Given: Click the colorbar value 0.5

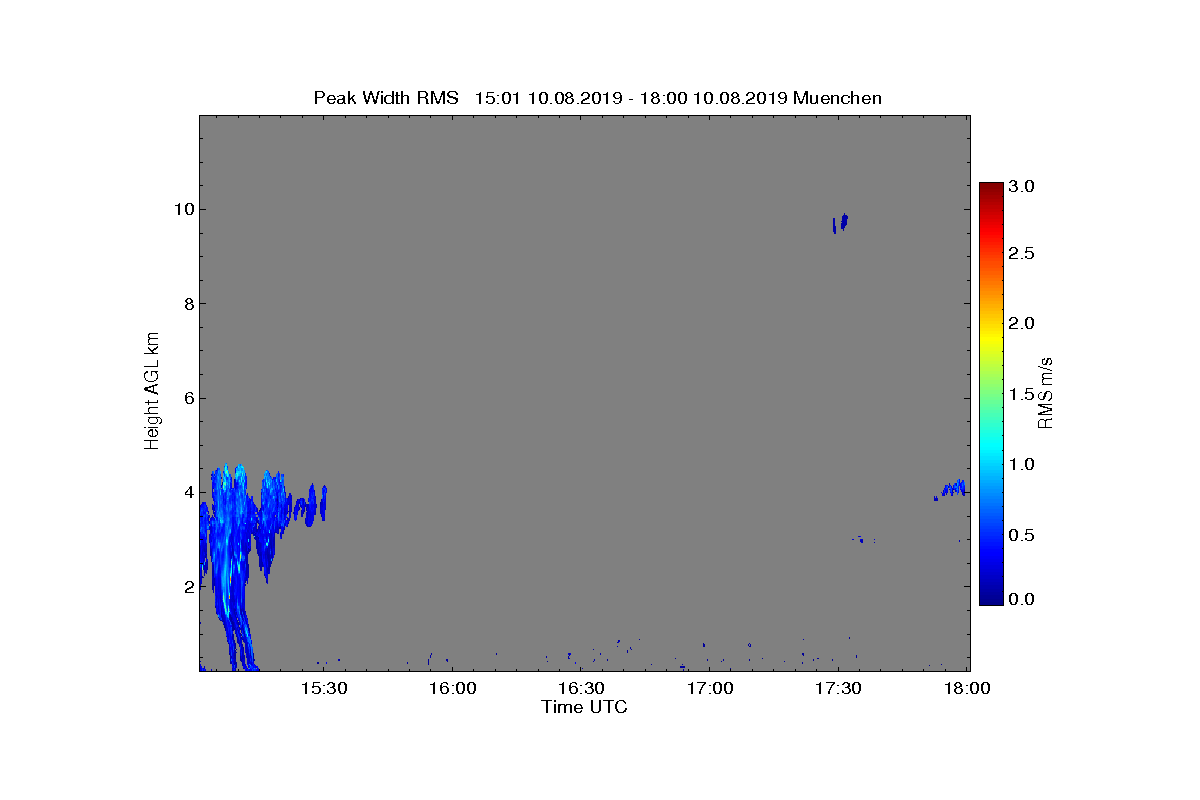Looking at the screenshot, I should tap(1021, 535).
